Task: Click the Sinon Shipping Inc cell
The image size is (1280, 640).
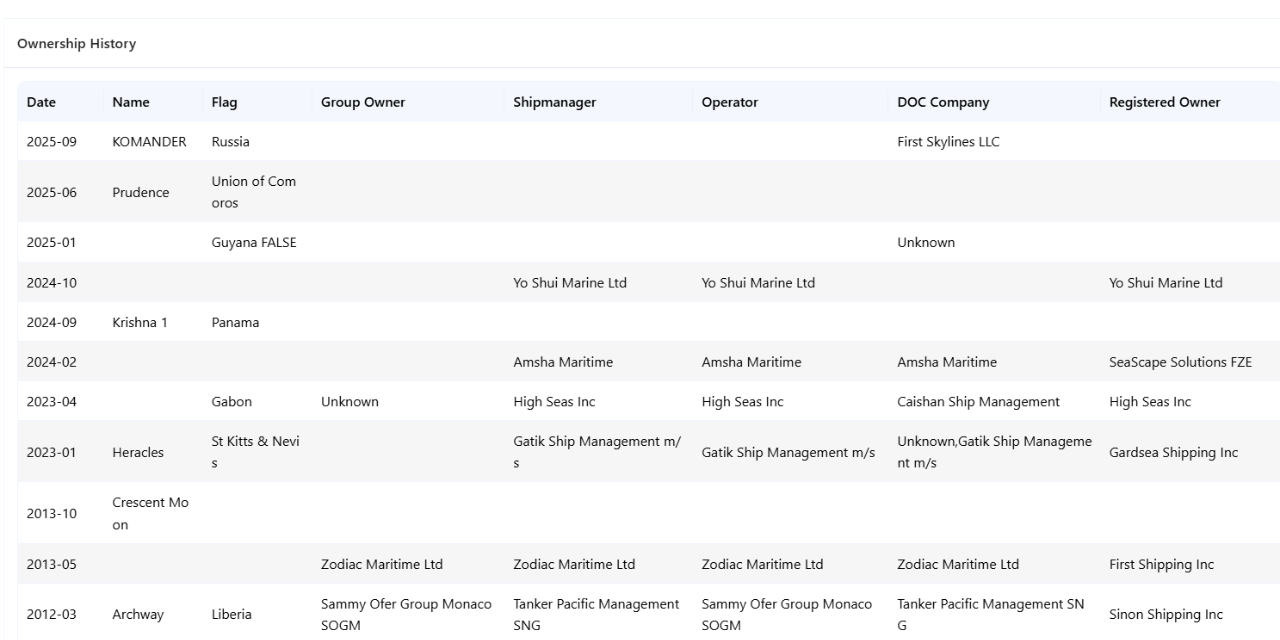Action: (x=1165, y=614)
